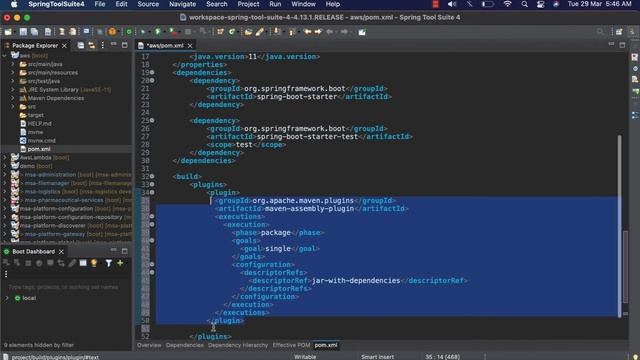640x360 pixels.
Task: Open the Run menu
Action: (275, 4)
